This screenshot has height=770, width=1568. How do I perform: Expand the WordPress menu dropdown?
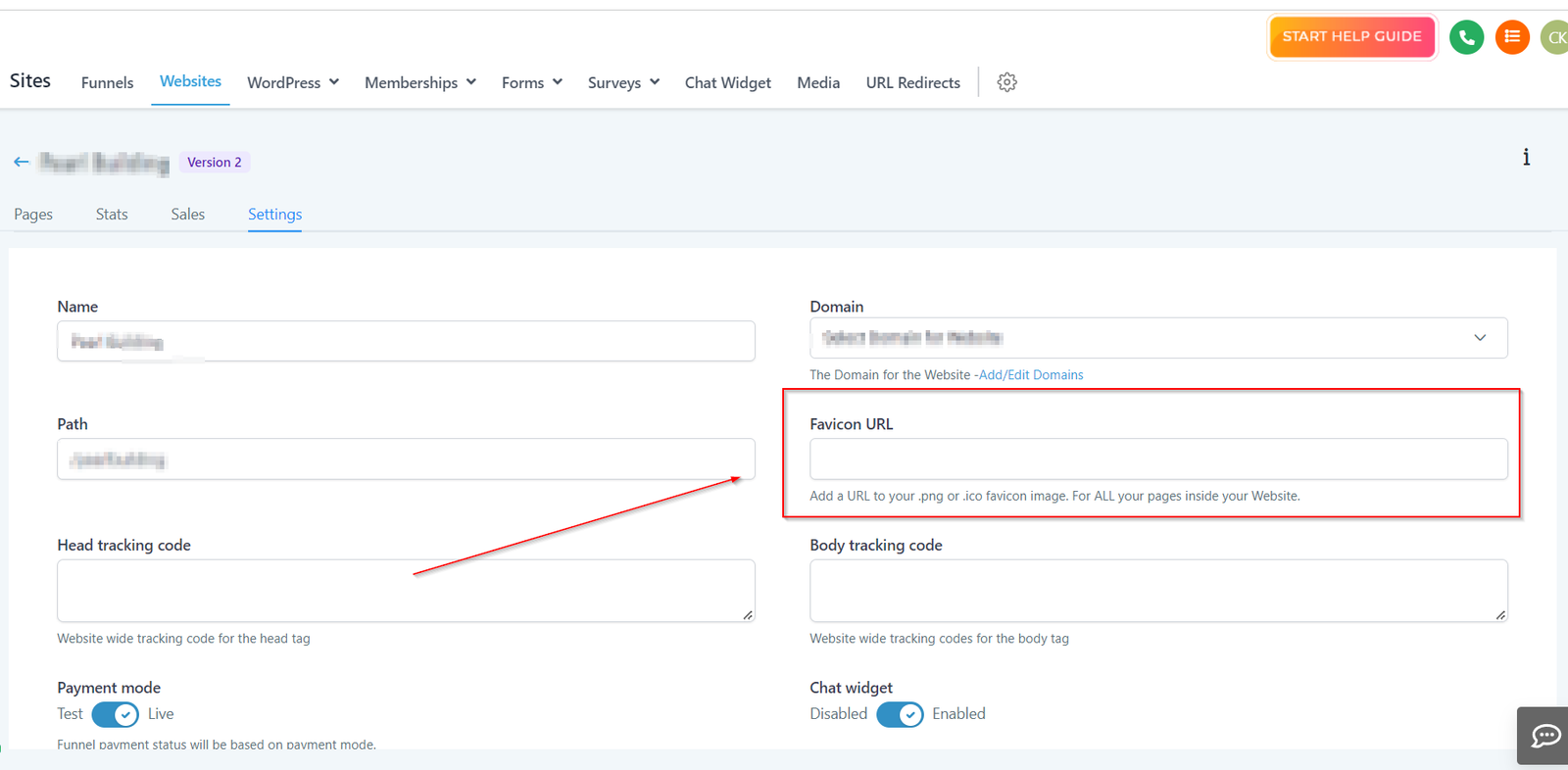(x=293, y=82)
